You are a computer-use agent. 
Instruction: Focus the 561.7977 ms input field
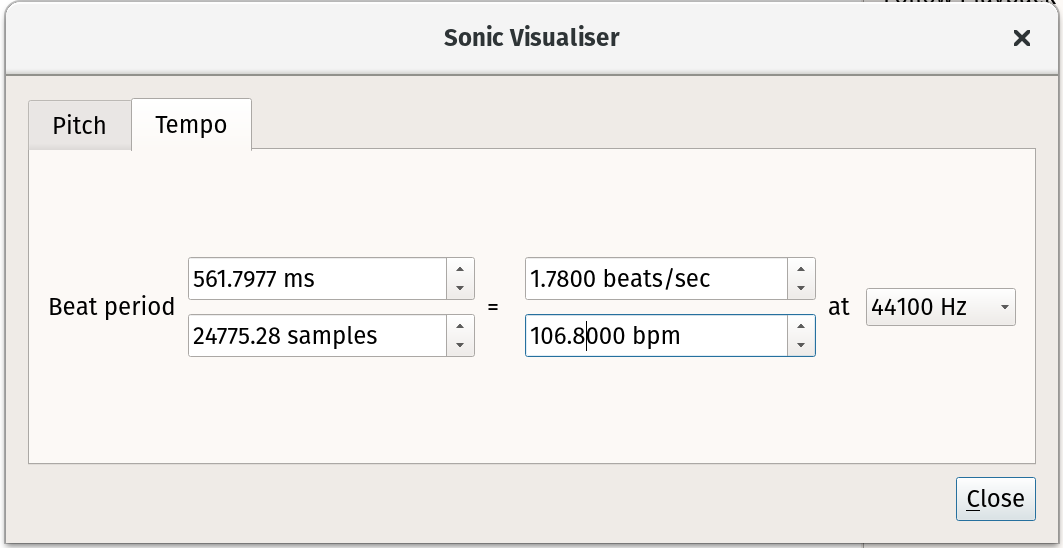315,279
